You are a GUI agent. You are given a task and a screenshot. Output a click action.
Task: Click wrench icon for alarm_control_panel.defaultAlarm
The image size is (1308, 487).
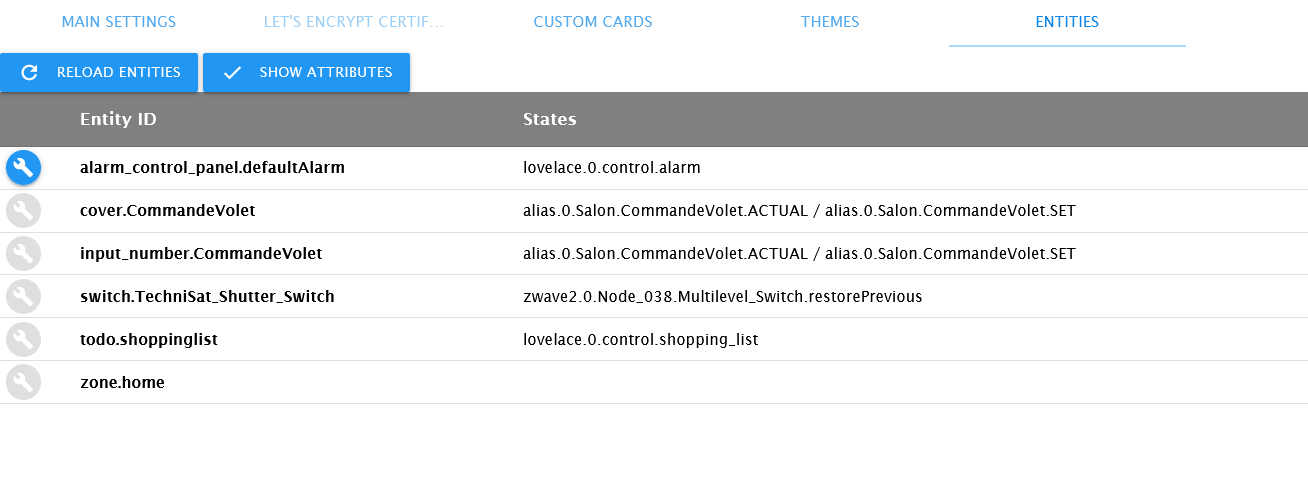coord(23,168)
